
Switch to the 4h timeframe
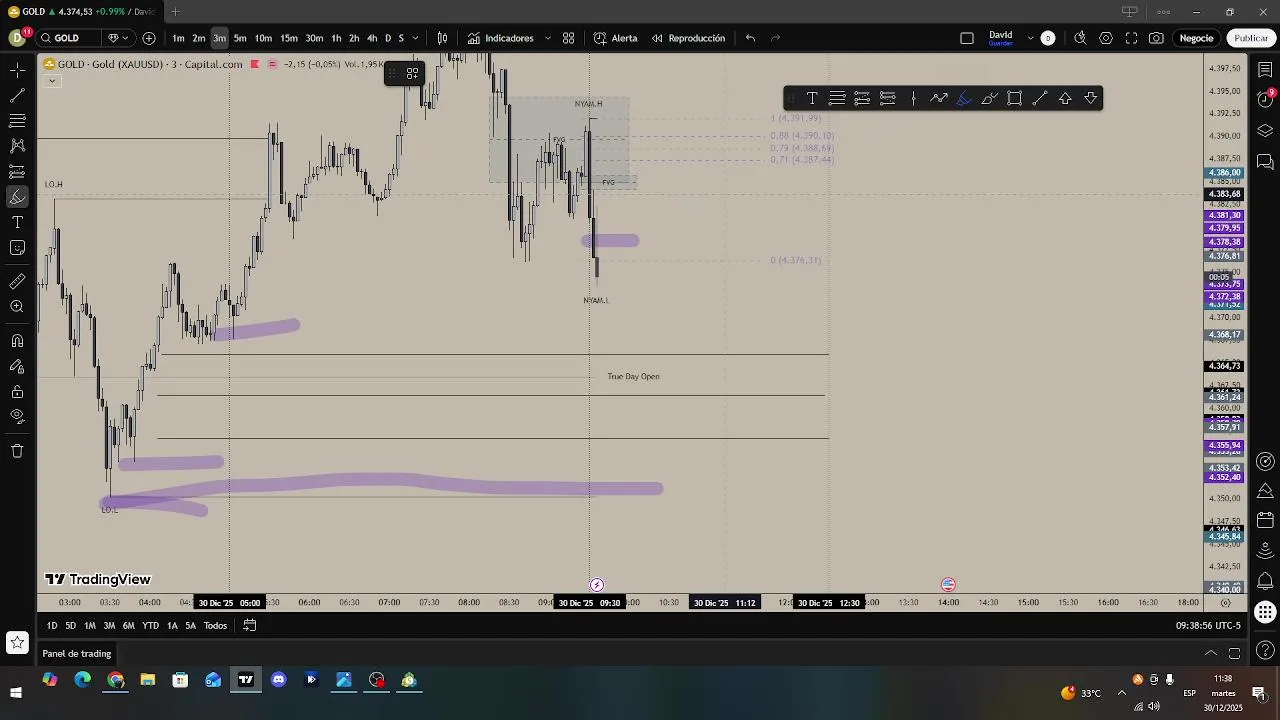pos(372,38)
